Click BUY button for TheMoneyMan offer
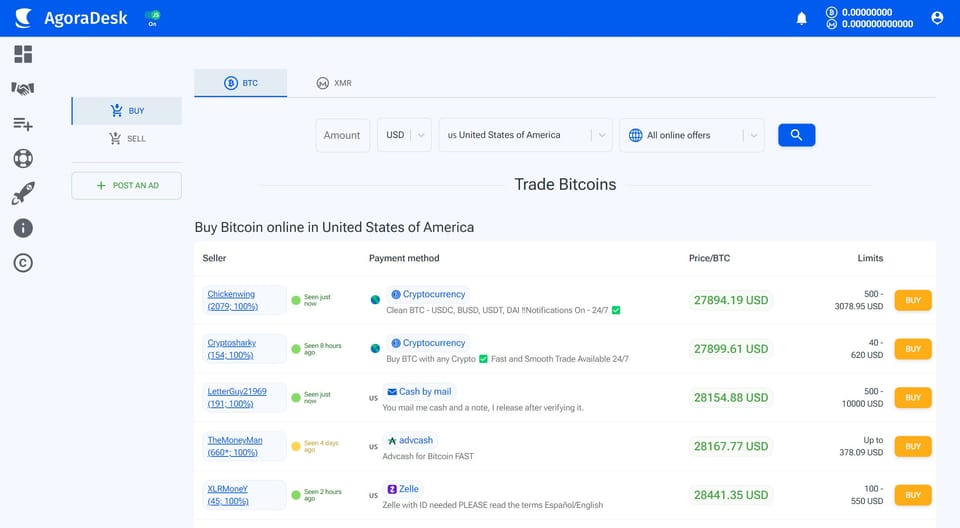The height and width of the screenshot is (528, 960). pyautogui.click(x=913, y=447)
